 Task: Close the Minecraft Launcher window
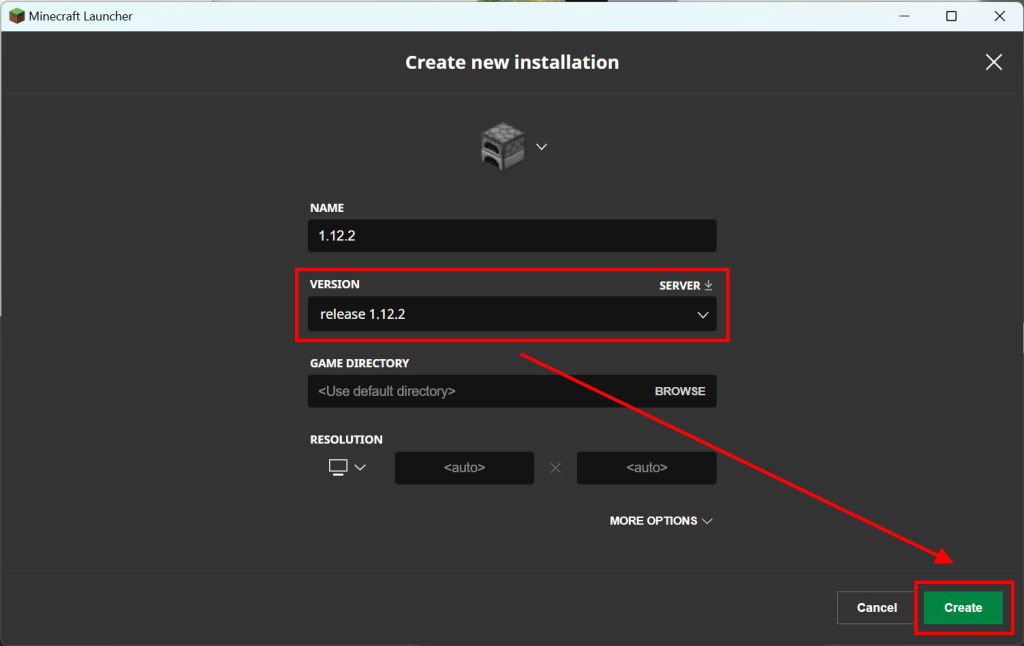999,16
